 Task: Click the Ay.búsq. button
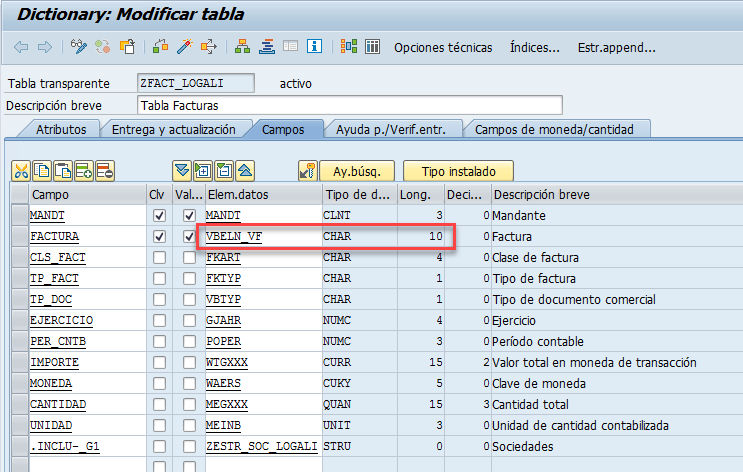tap(357, 171)
